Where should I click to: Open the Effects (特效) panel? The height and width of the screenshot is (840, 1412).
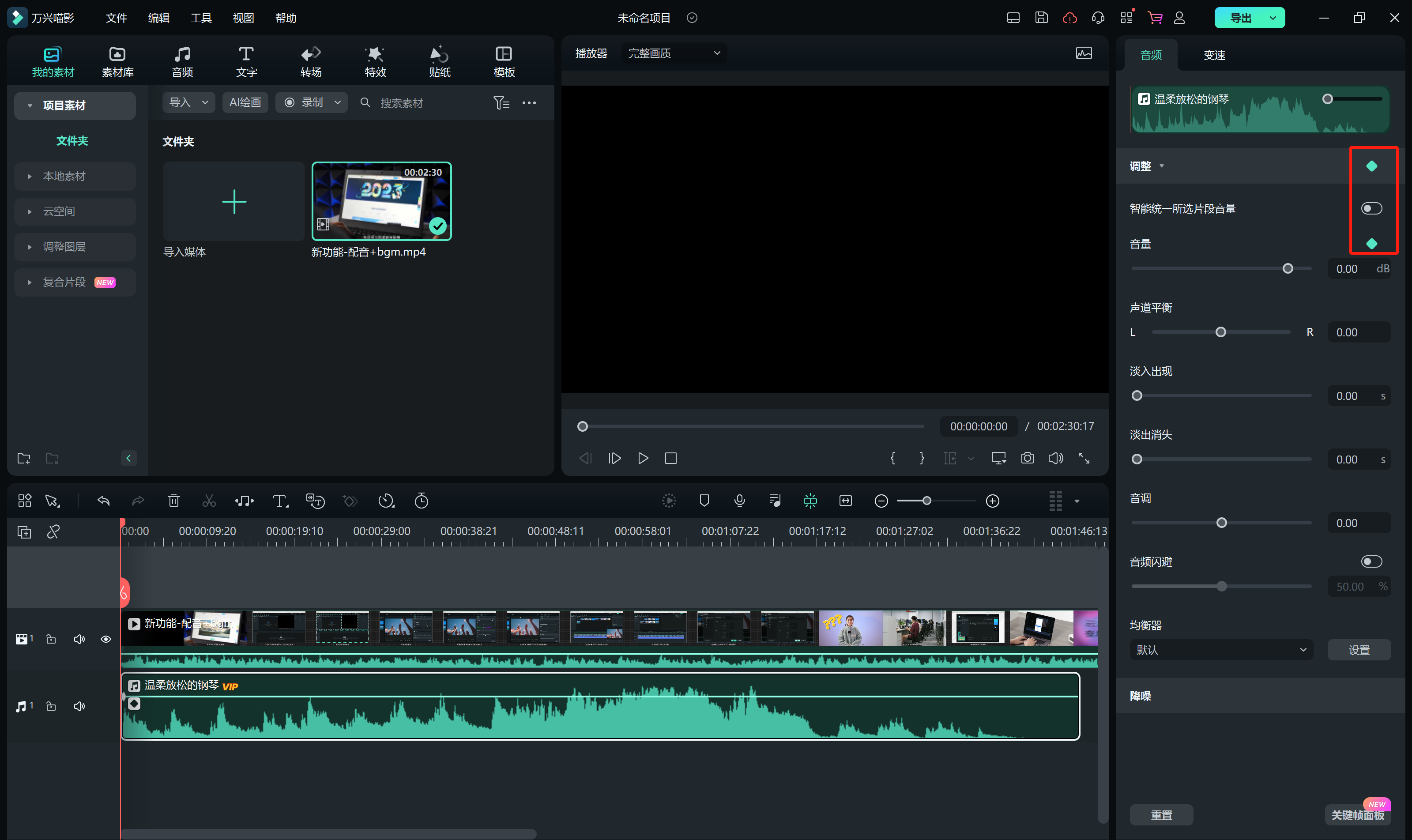tap(375, 61)
